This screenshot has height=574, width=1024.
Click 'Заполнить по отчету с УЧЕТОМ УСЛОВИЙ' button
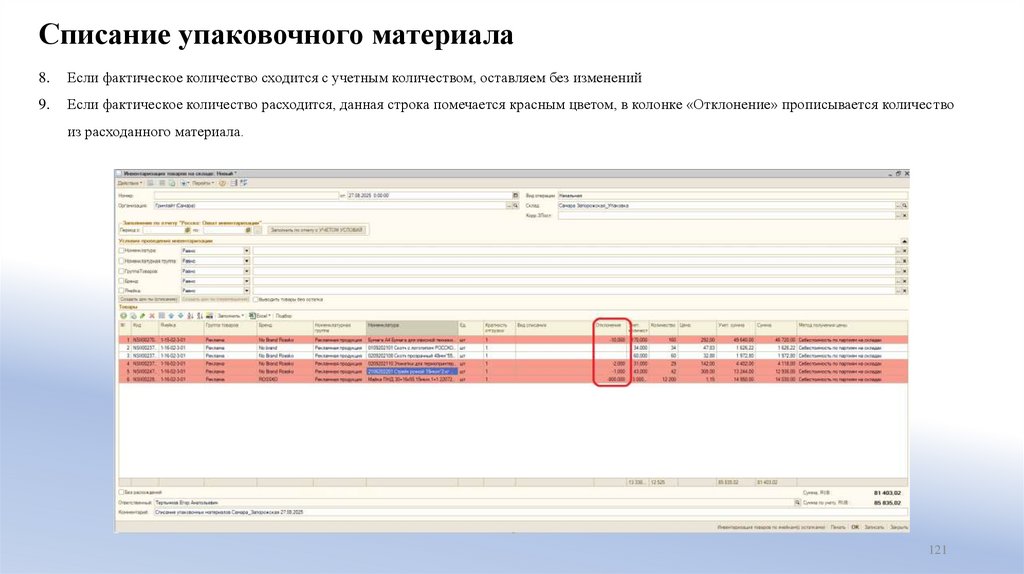317,230
